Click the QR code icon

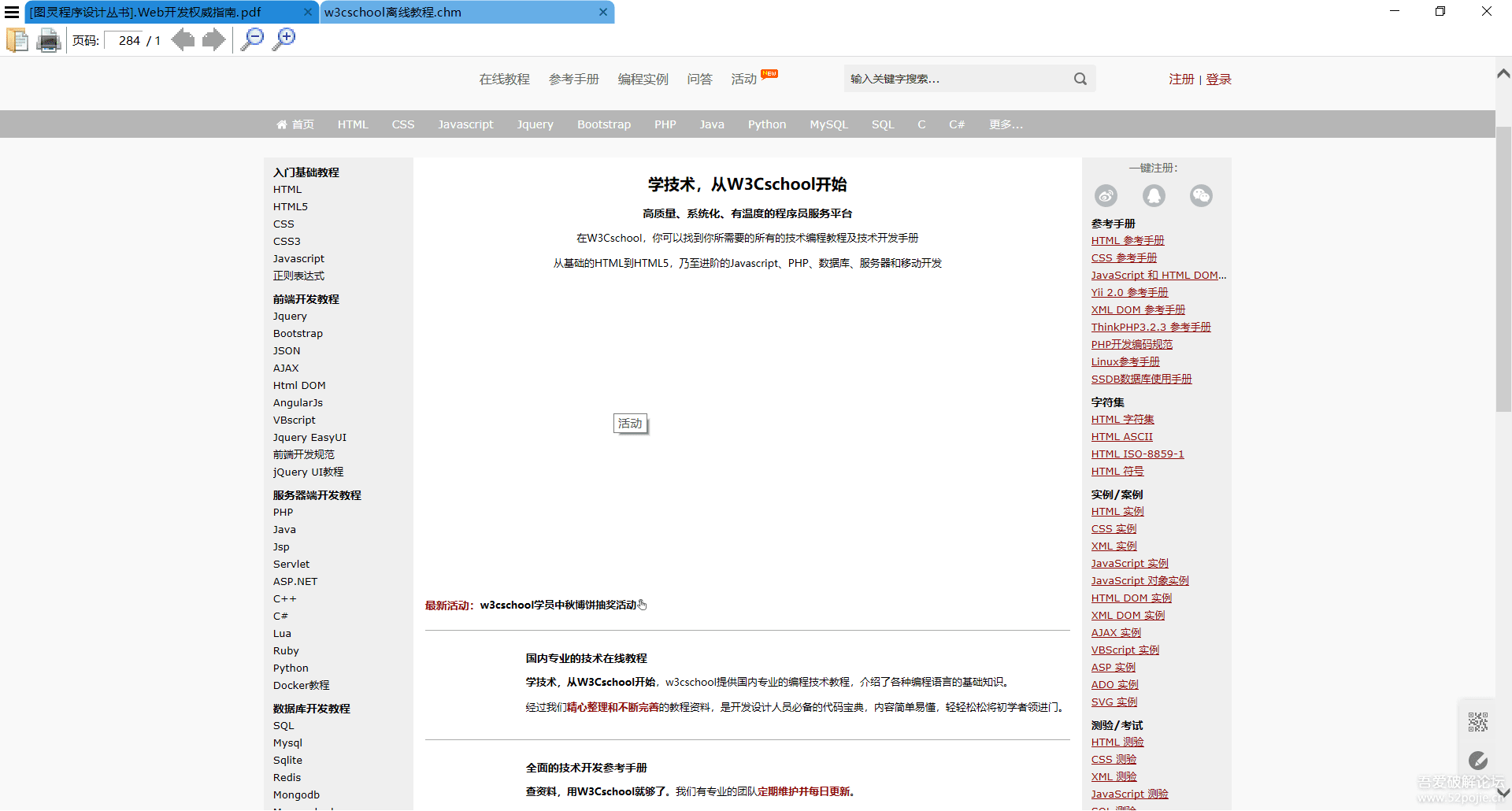coord(1478,722)
